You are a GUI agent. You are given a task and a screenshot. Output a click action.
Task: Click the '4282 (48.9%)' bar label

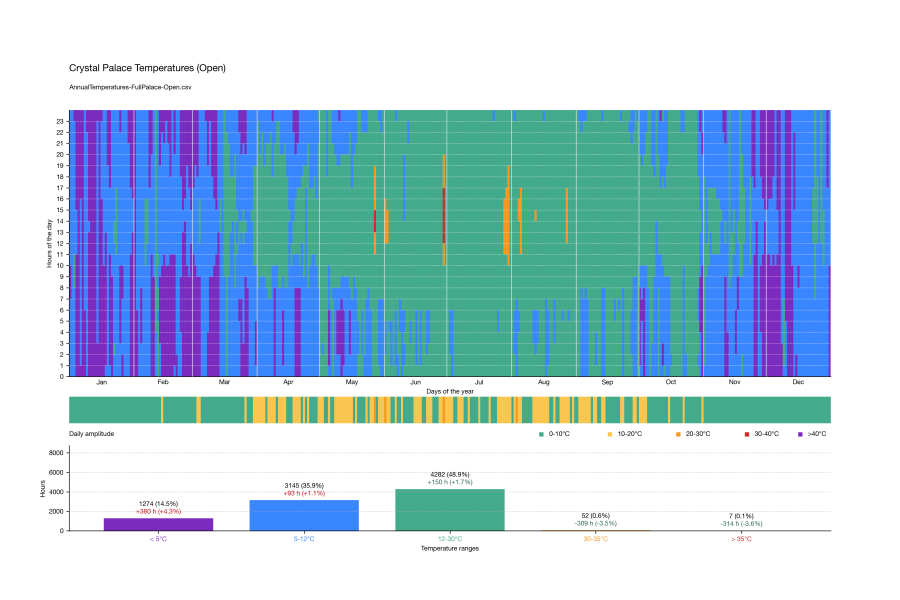450,474
